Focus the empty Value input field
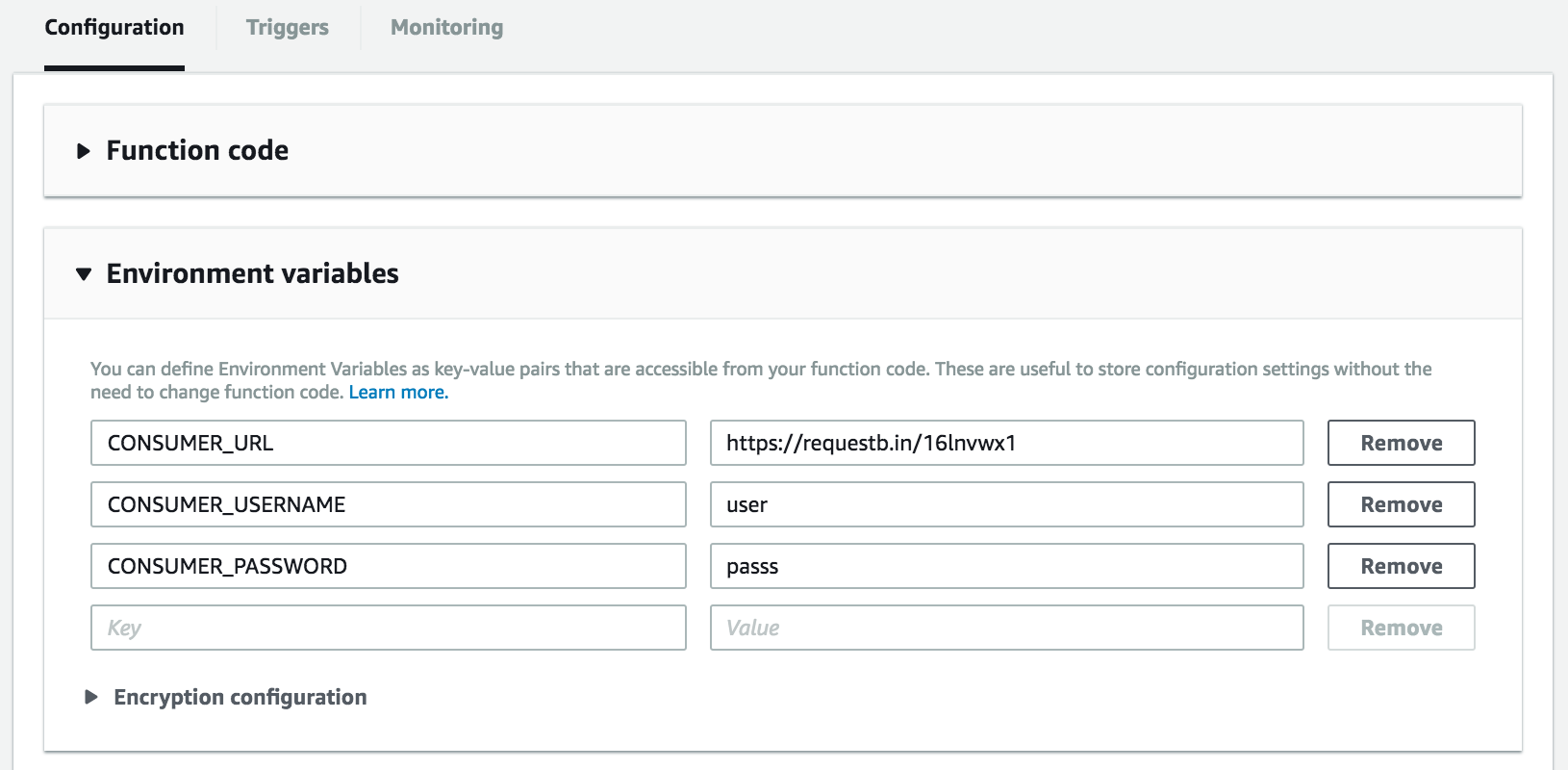This screenshot has height=770, width=1568. [1006, 628]
